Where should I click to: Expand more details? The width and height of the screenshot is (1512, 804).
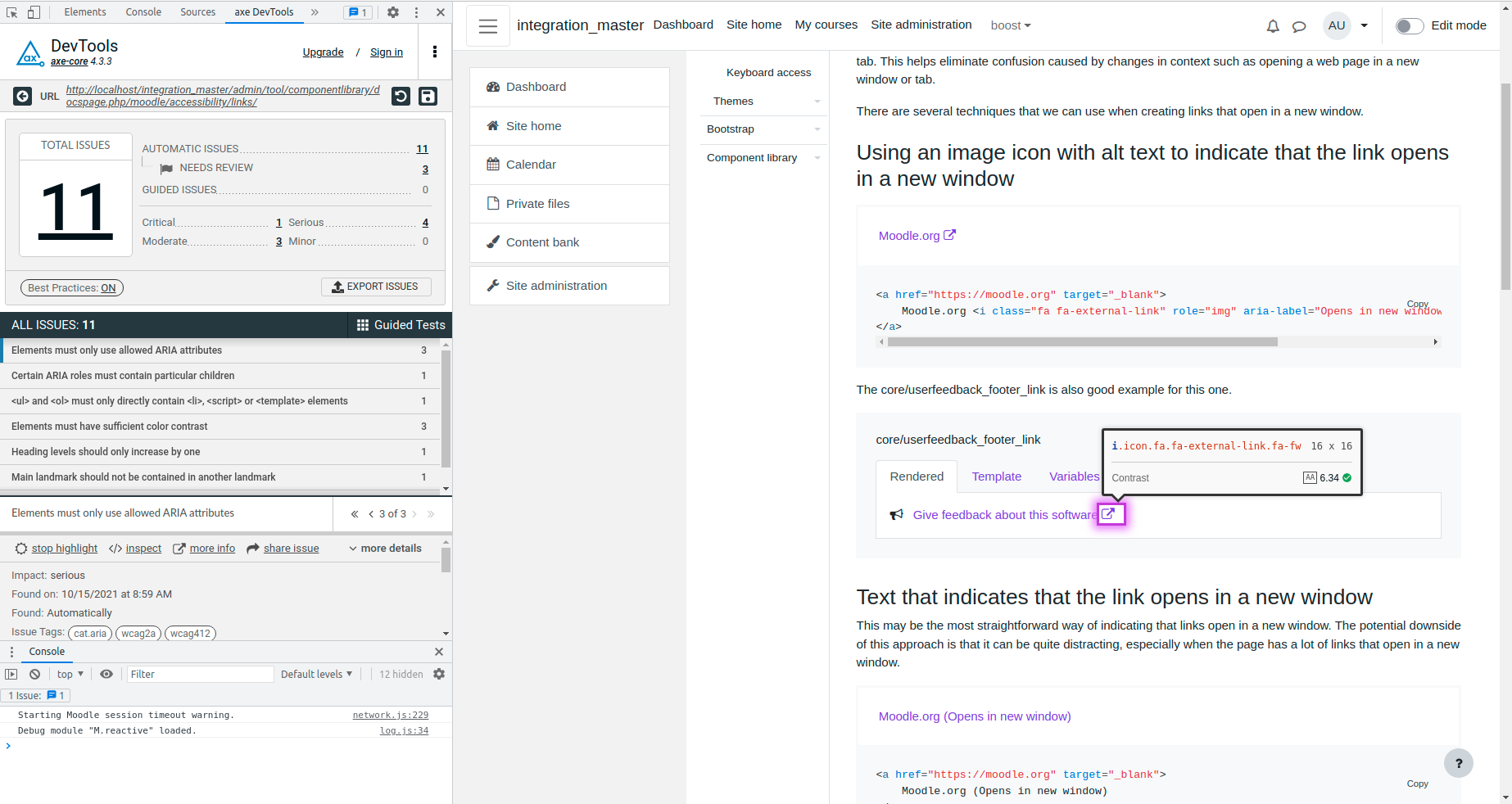(385, 549)
